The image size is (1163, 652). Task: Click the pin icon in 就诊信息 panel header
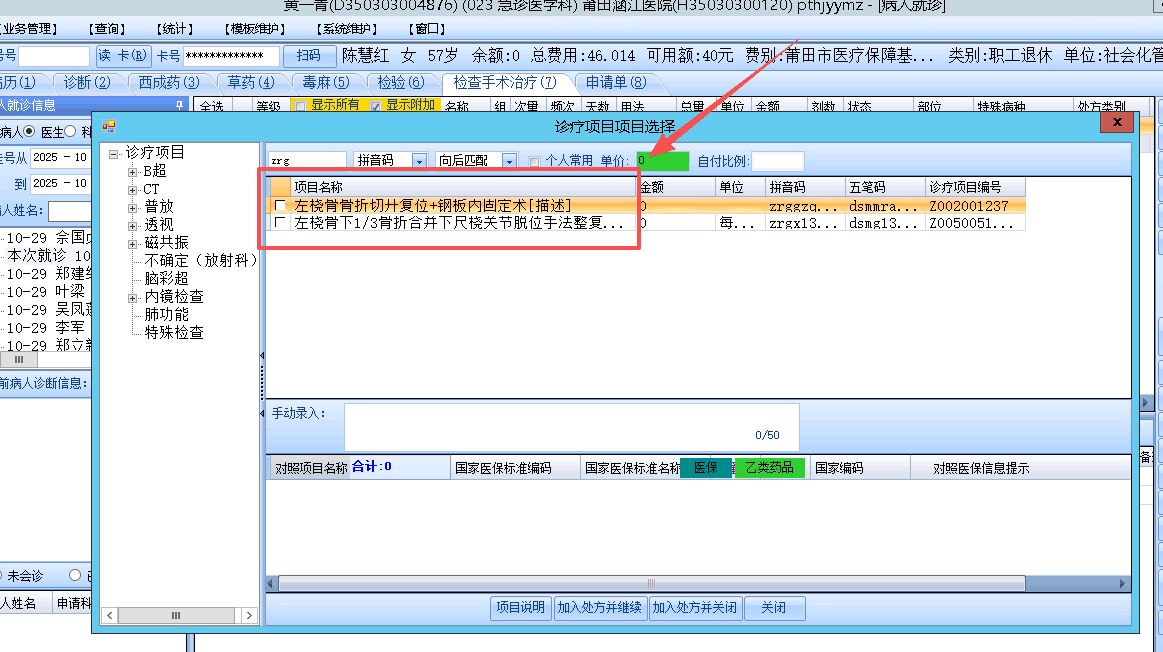(x=179, y=106)
